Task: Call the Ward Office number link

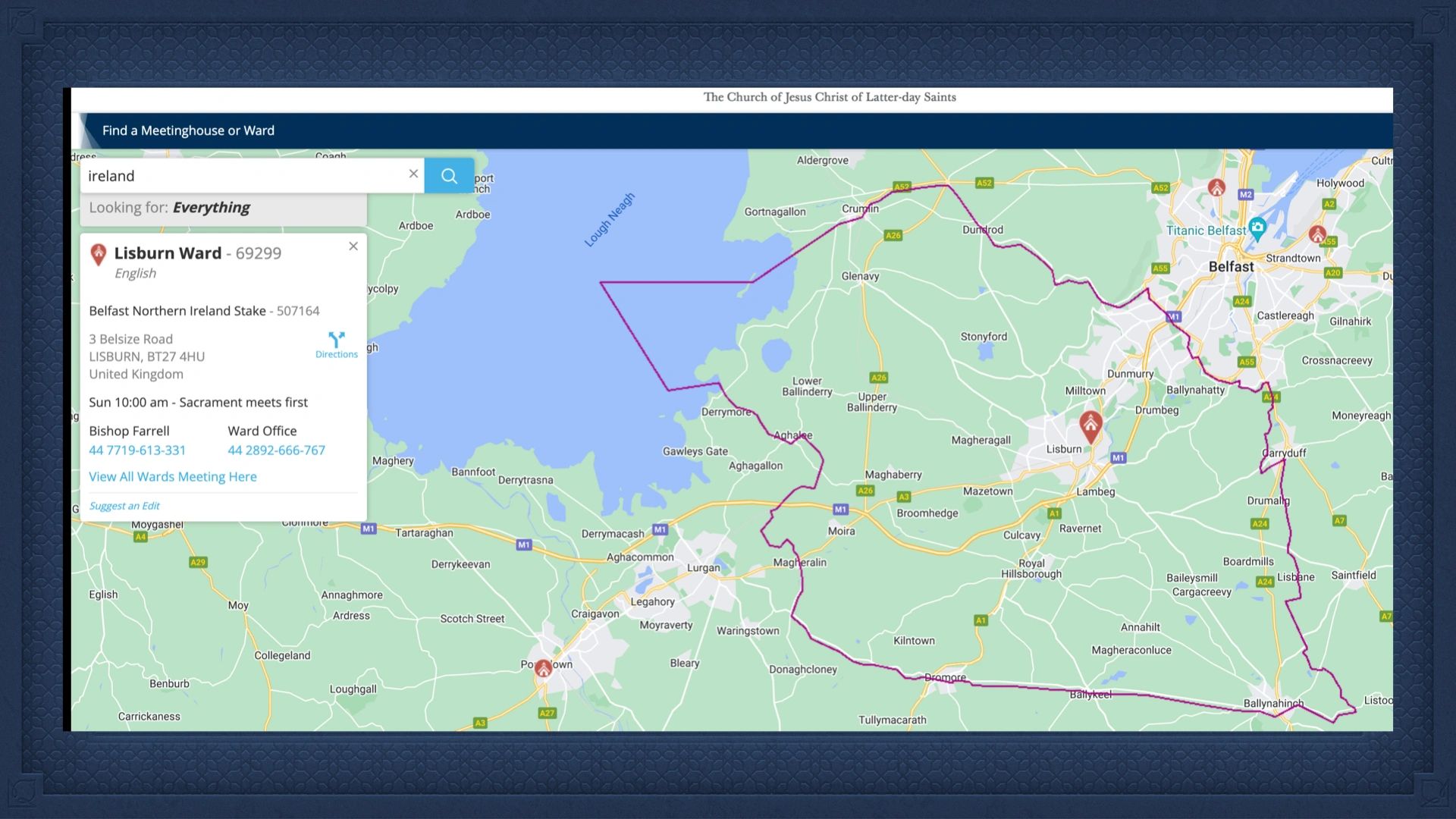Action: pos(277,450)
